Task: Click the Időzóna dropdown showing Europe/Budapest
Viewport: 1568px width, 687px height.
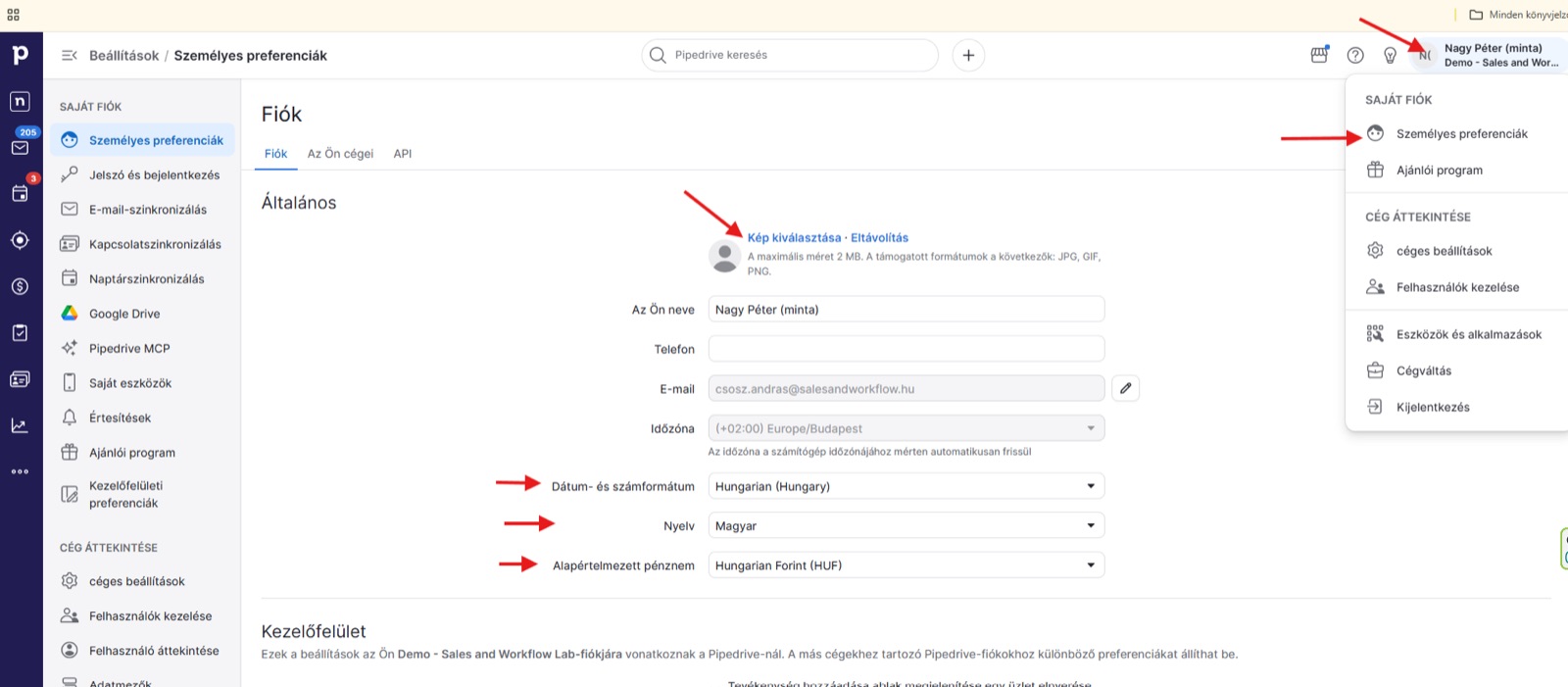Action: pos(906,428)
